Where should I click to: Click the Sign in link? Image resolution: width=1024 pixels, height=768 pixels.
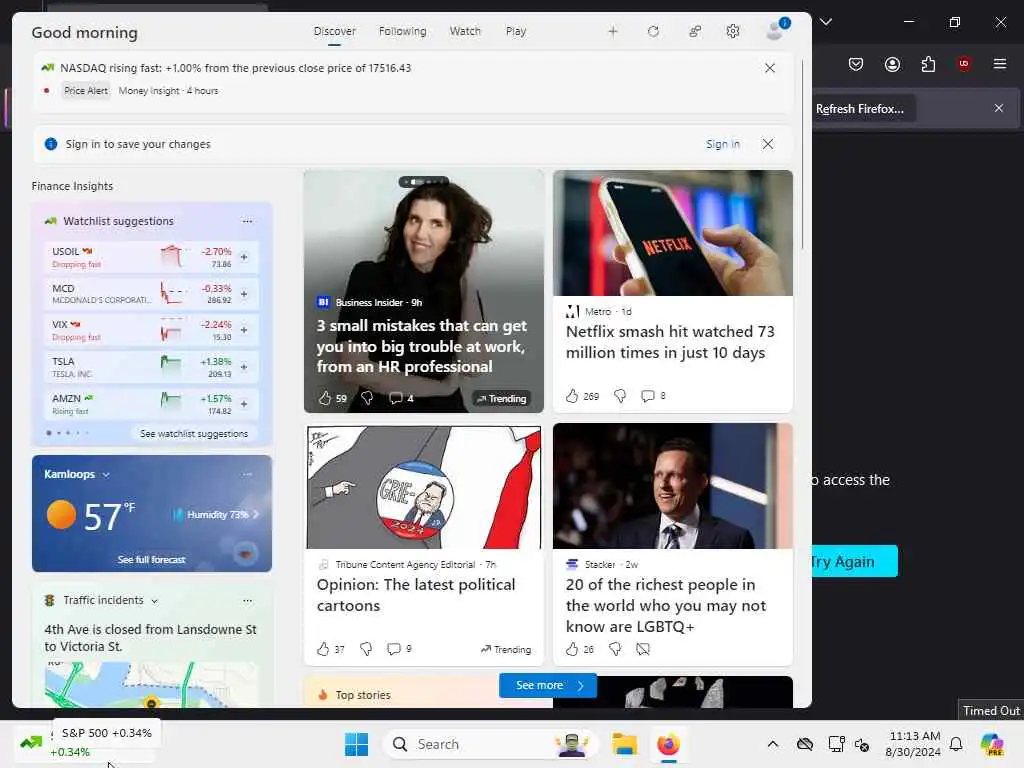click(x=723, y=144)
